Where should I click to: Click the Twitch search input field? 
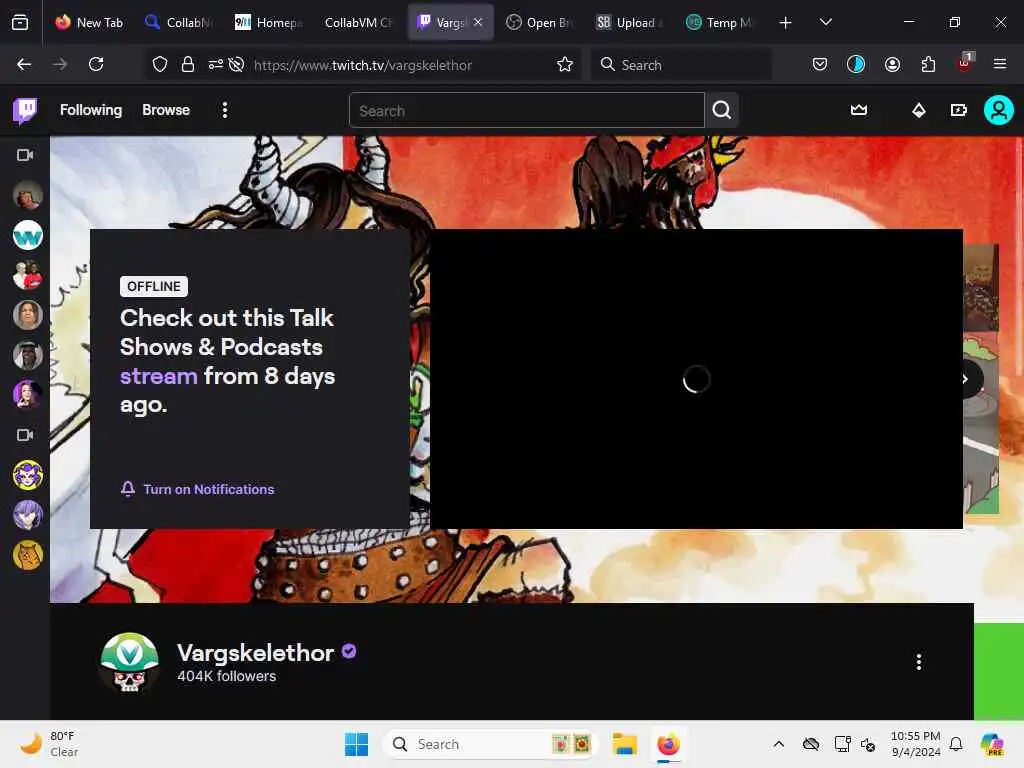click(526, 110)
